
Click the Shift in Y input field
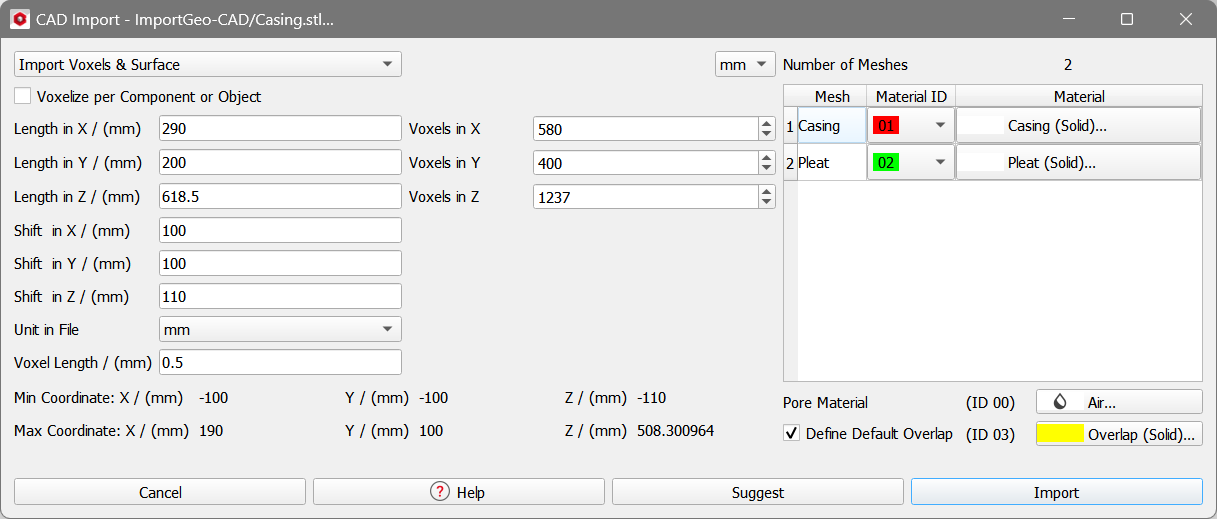pyautogui.click(x=280, y=263)
